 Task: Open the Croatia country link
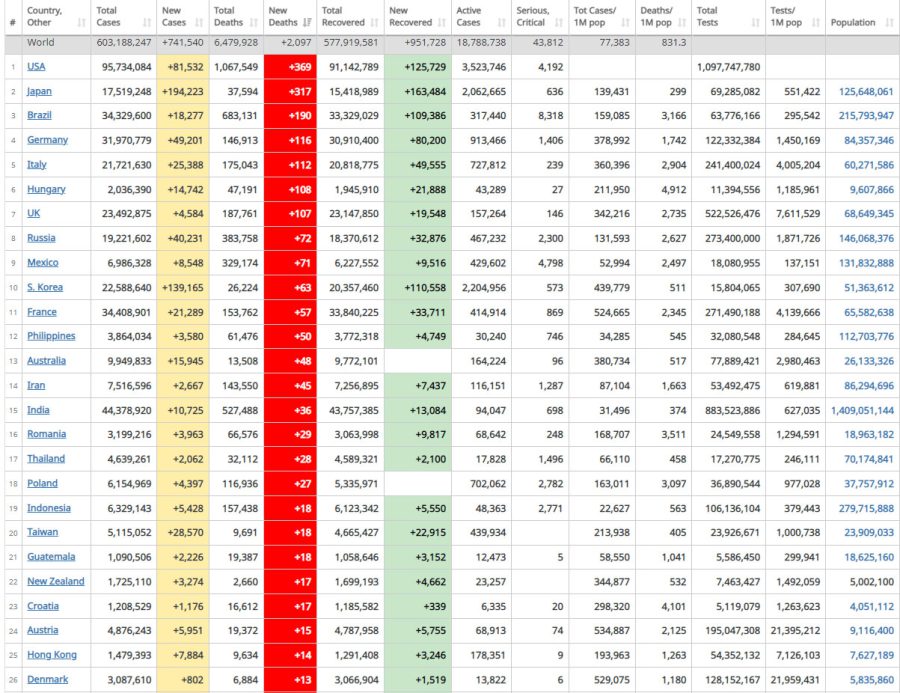[x=43, y=607]
